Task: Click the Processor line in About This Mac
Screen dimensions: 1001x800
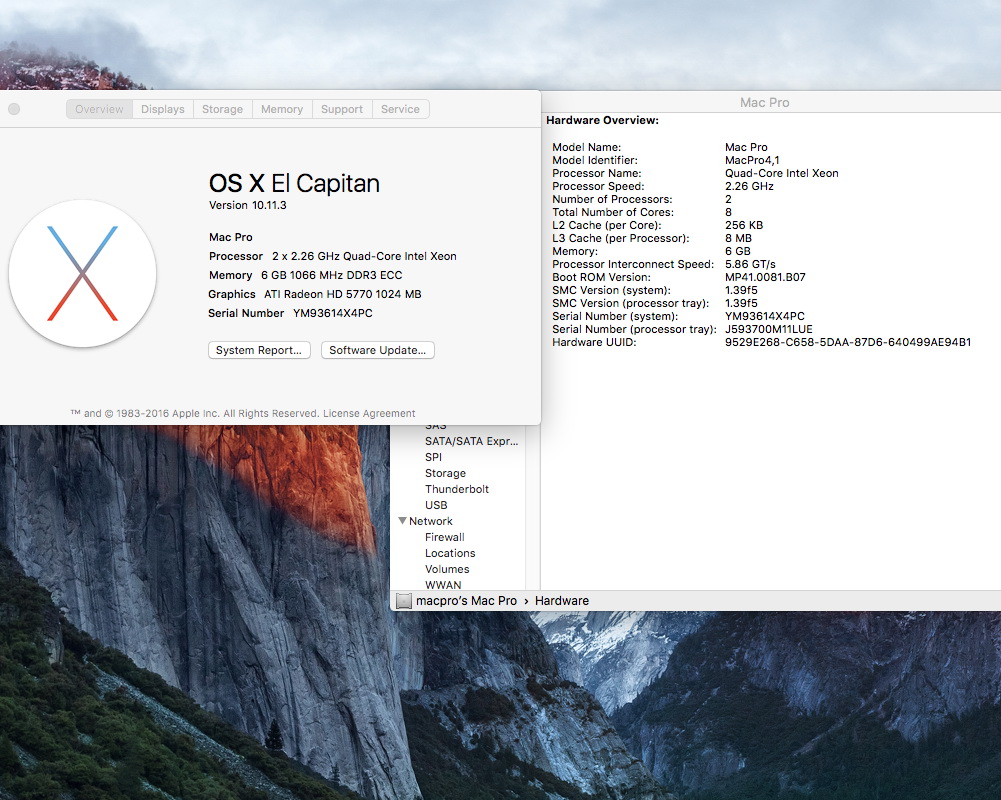Action: pos(333,256)
